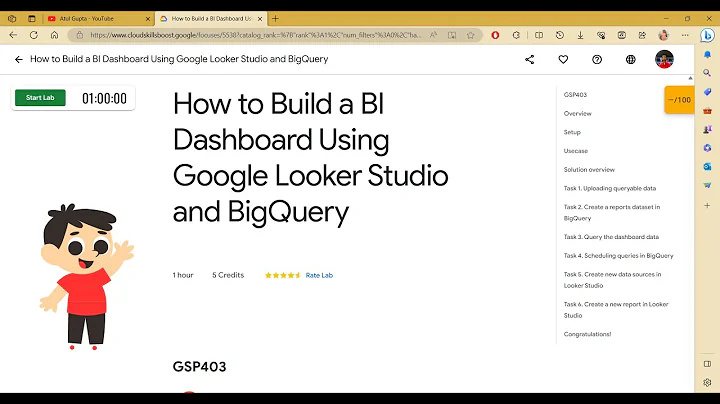Toggle sidebar panel layout icon
Screen dimensions: 720x404
point(707,364)
